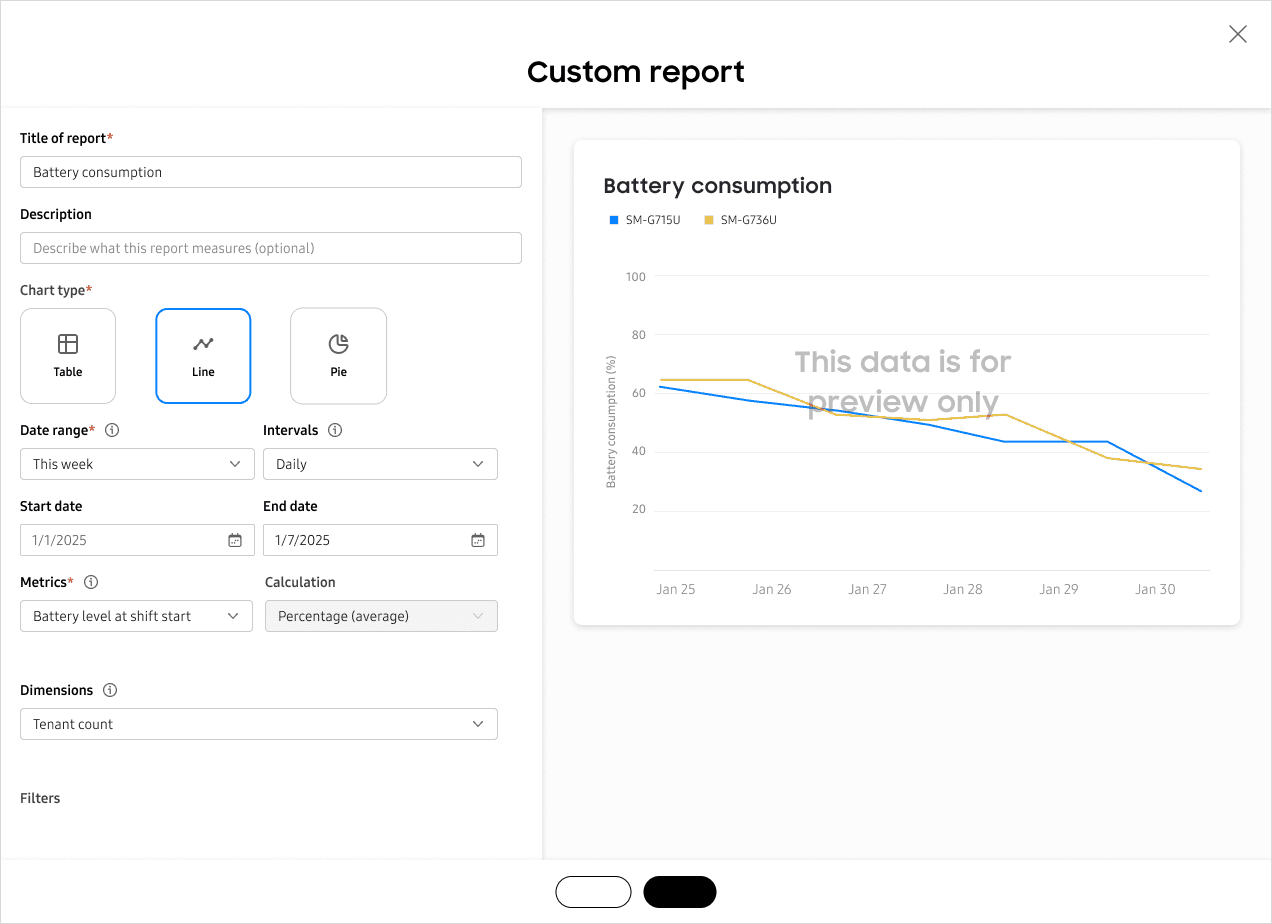Click the 100 y-axis value
The height and width of the screenshot is (924, 1272).
636,276
